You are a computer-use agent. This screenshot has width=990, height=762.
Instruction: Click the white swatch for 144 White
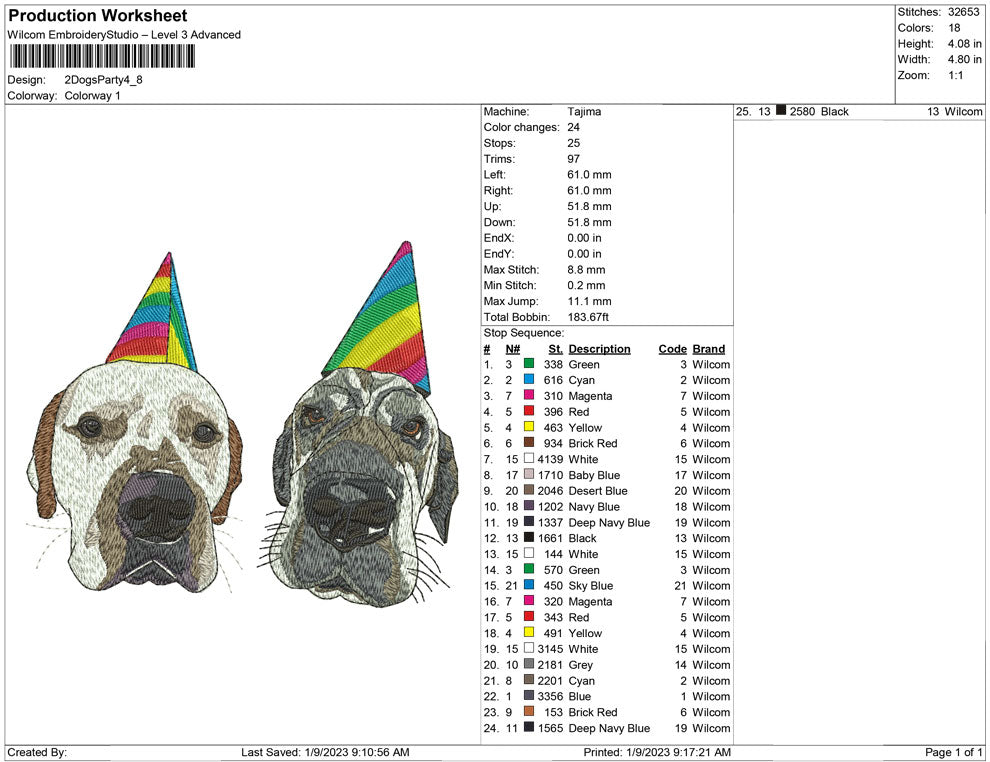pyautogui.click(x=529, y=553)
